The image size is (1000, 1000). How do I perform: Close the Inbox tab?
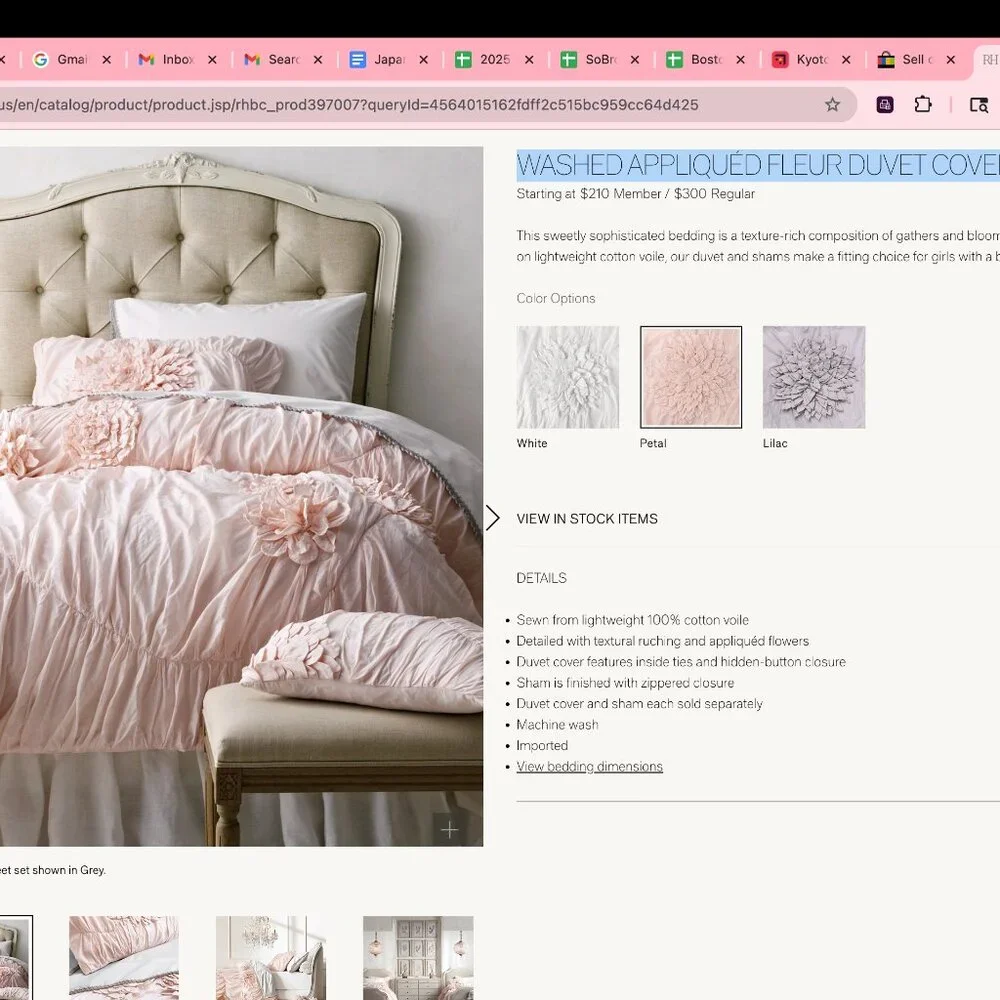coord(212,59)
